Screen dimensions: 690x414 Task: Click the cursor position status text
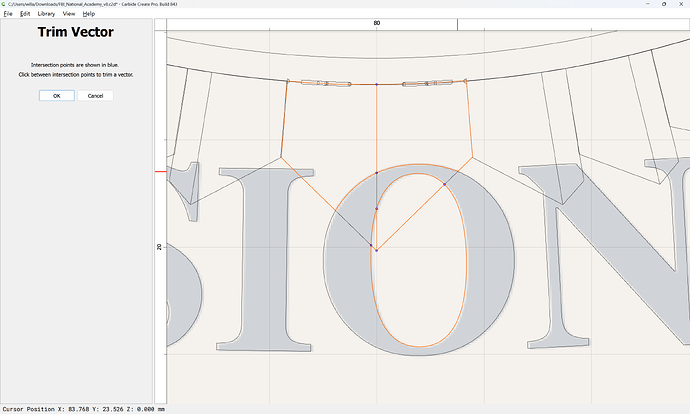pyautogui.click(x=84, y=409)
